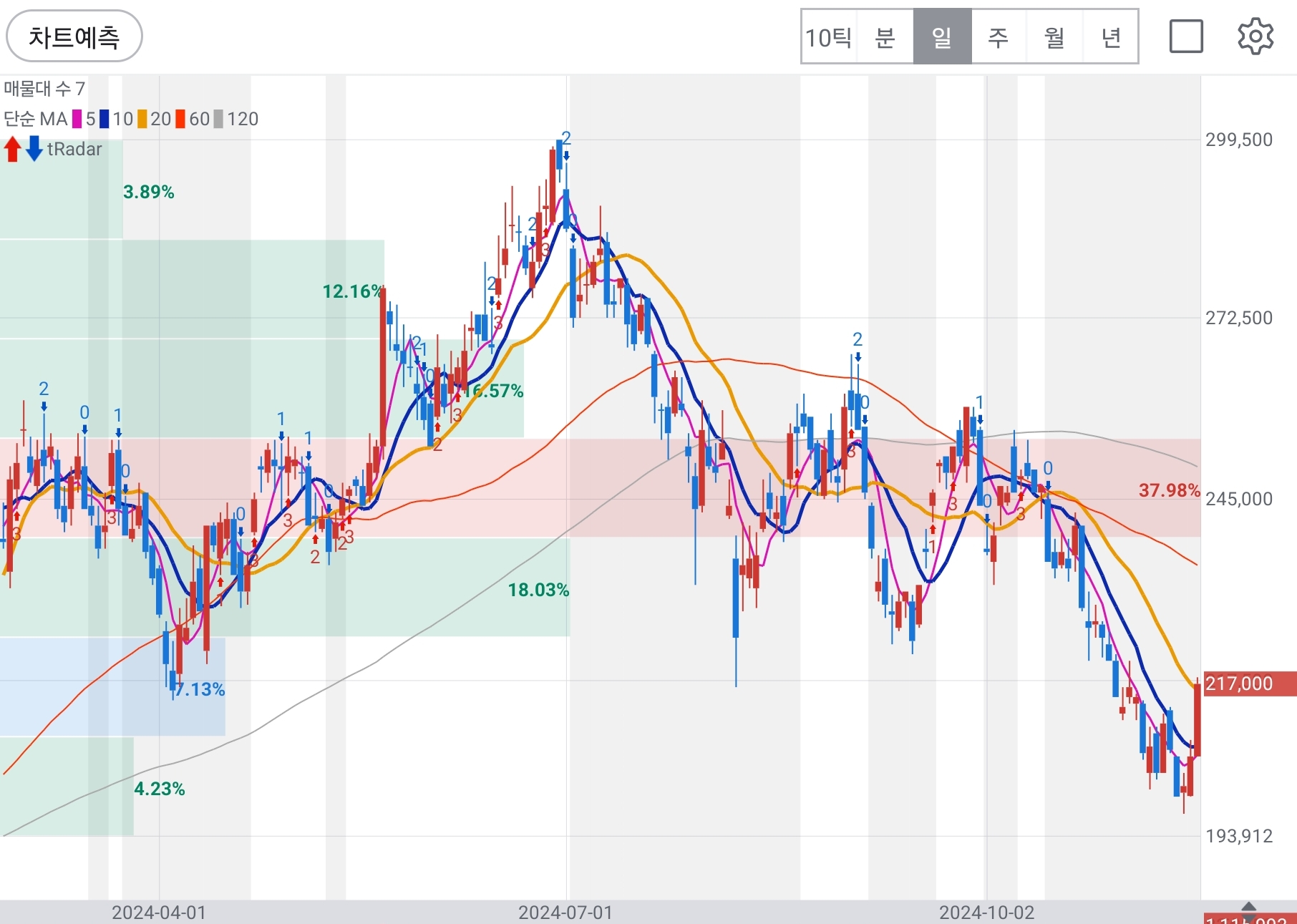The width and height of the screenshot is (1297, 924).
Task: Click the blue 7.13% volume profile label
Action: pos(200,689)
